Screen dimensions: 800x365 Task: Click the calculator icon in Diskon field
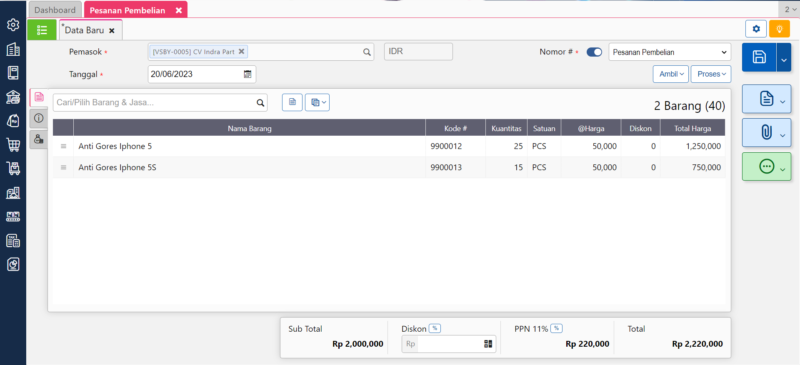(x=488, y=344)
